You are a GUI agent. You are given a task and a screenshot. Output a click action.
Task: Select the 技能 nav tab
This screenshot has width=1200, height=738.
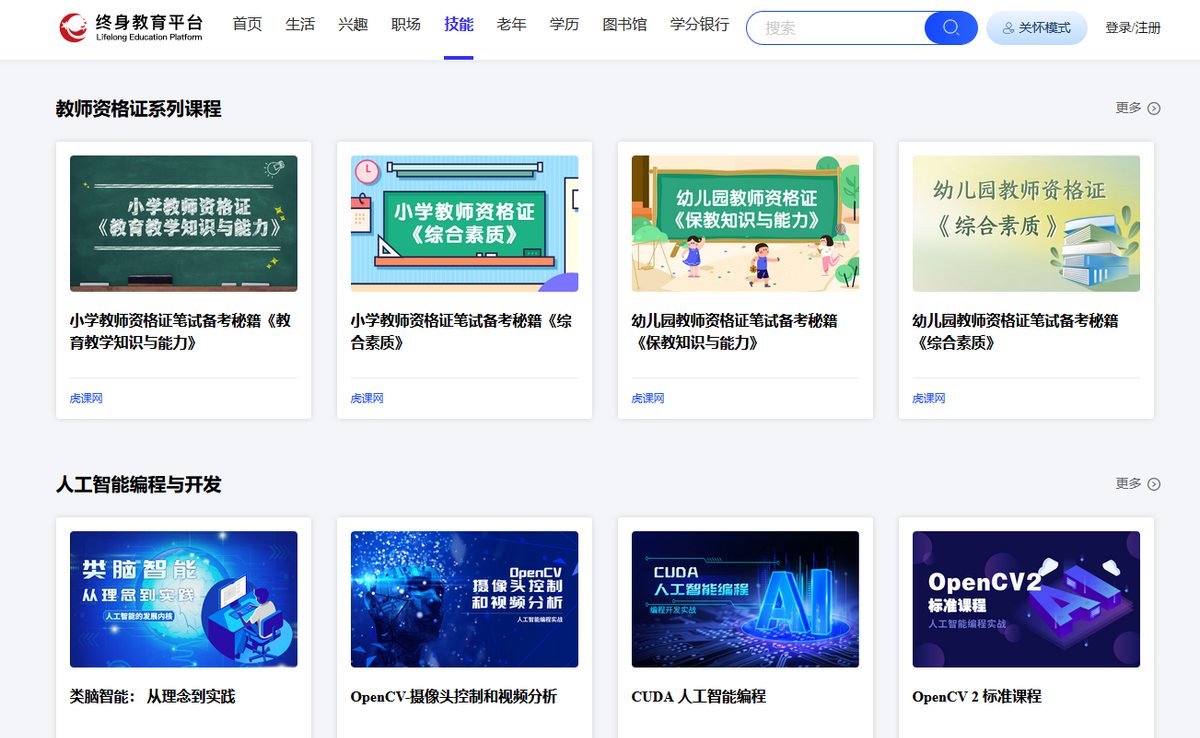pos(459,25)
